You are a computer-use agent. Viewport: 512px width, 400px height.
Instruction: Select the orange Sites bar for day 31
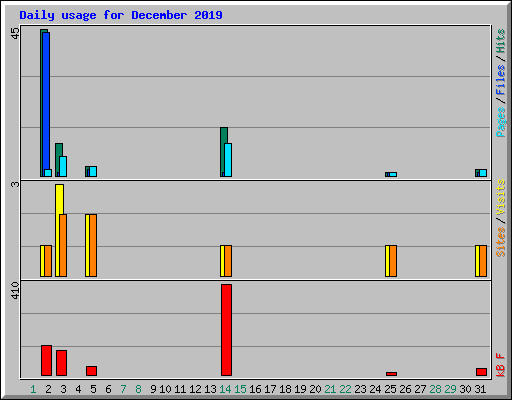point(483,261)
